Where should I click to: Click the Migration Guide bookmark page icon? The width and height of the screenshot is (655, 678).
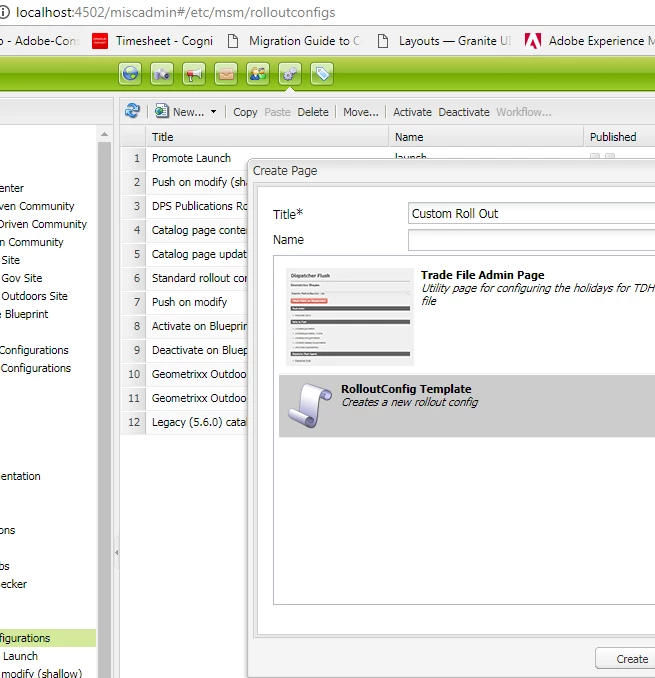coord(233,41)
